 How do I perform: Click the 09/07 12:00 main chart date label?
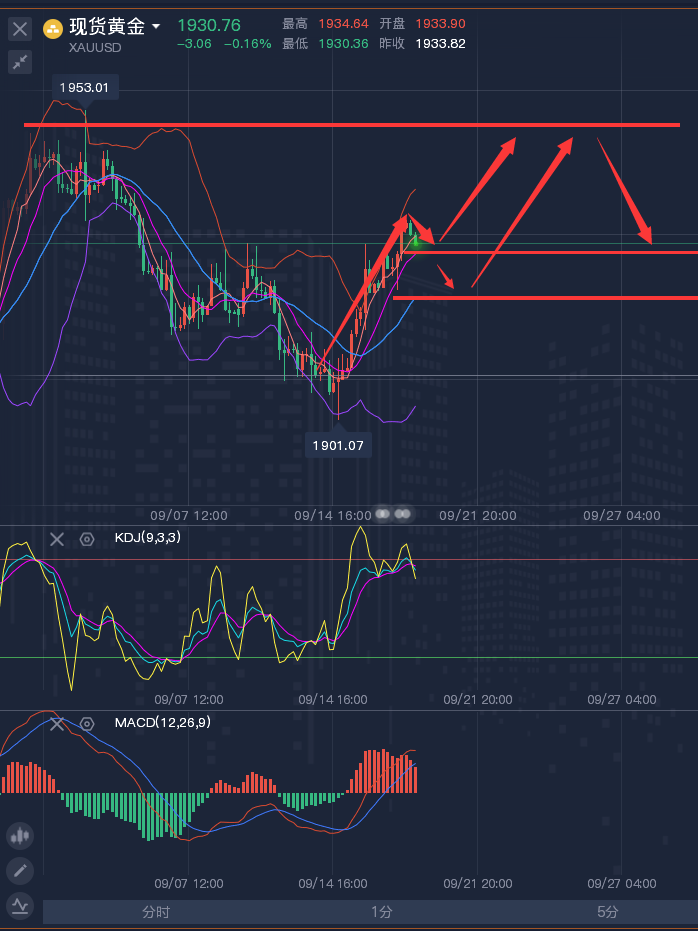click(x=189, y=515)
